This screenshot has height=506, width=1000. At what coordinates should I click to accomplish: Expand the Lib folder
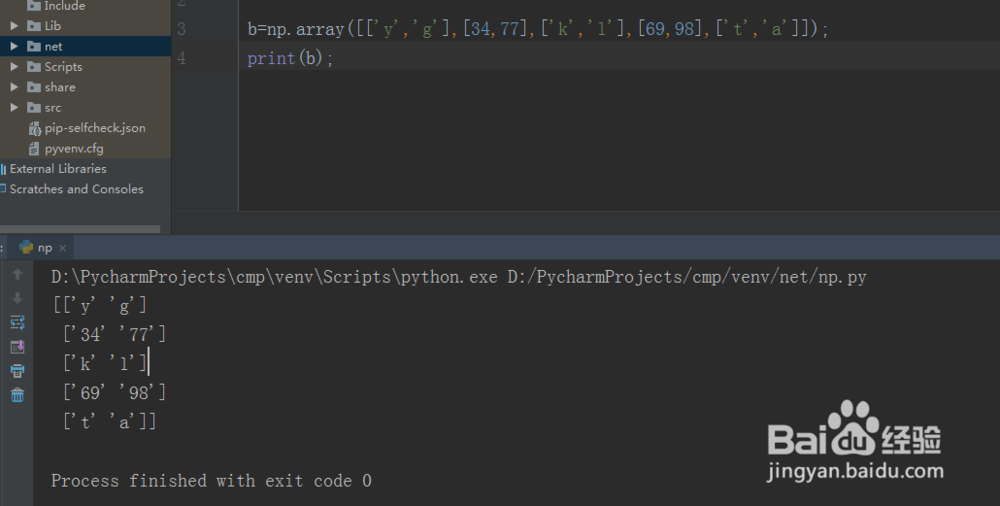[14, 26]
